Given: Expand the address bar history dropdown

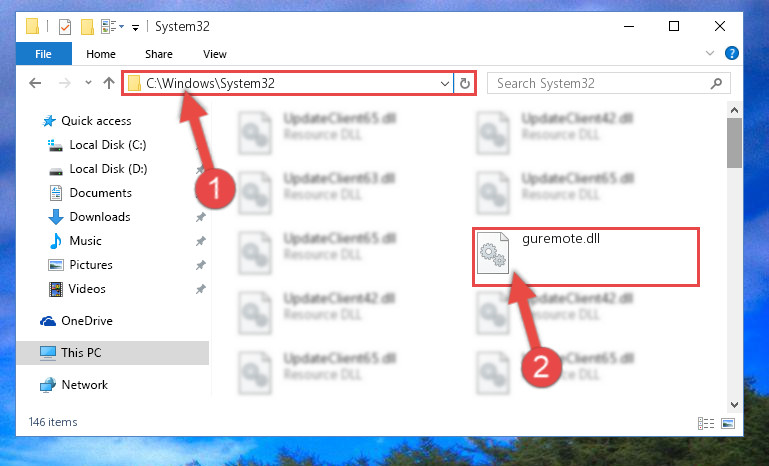Looking at the screenshot, I should click(445, 83).
